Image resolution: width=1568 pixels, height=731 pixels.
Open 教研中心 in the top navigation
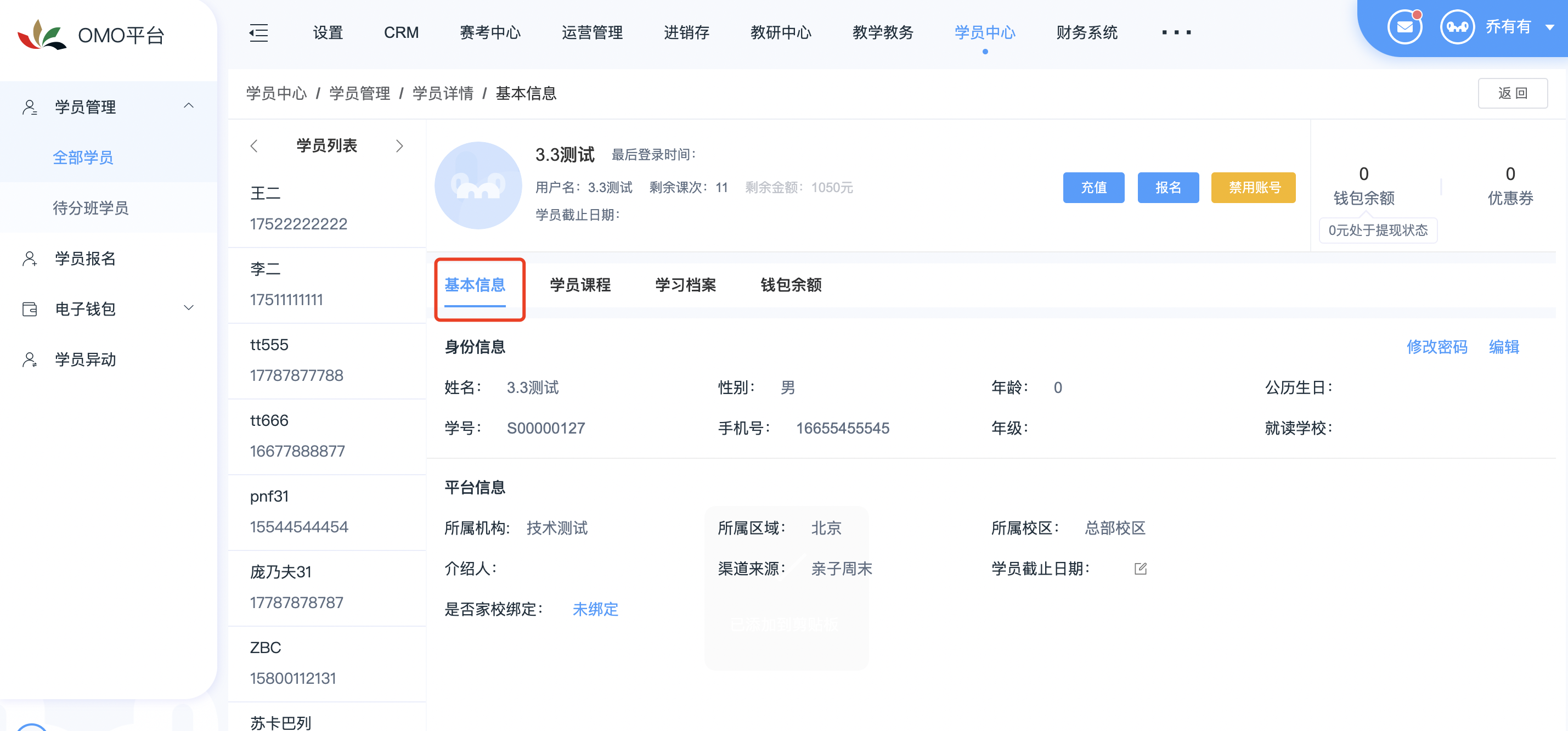[781, 32]
